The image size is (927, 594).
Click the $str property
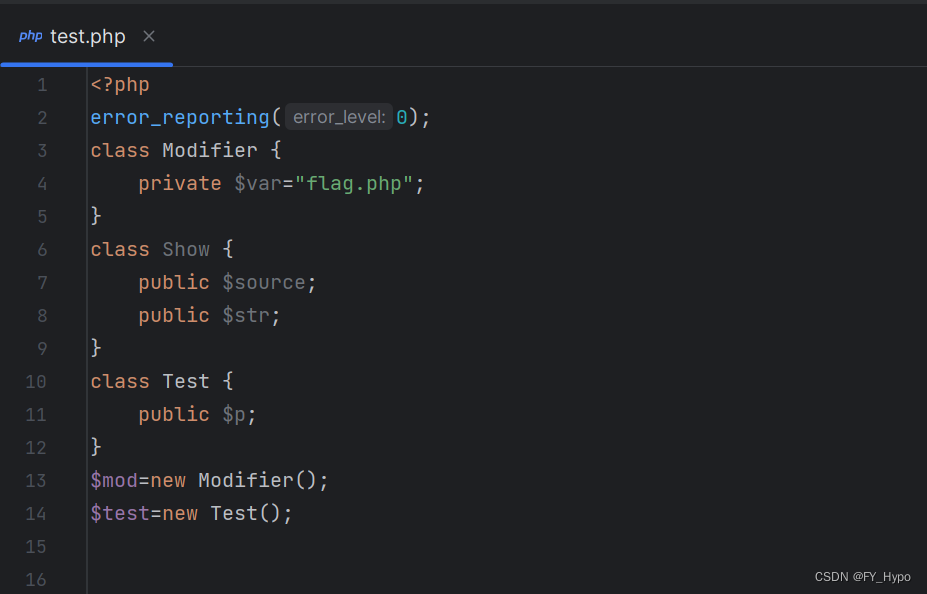[246, 316]
